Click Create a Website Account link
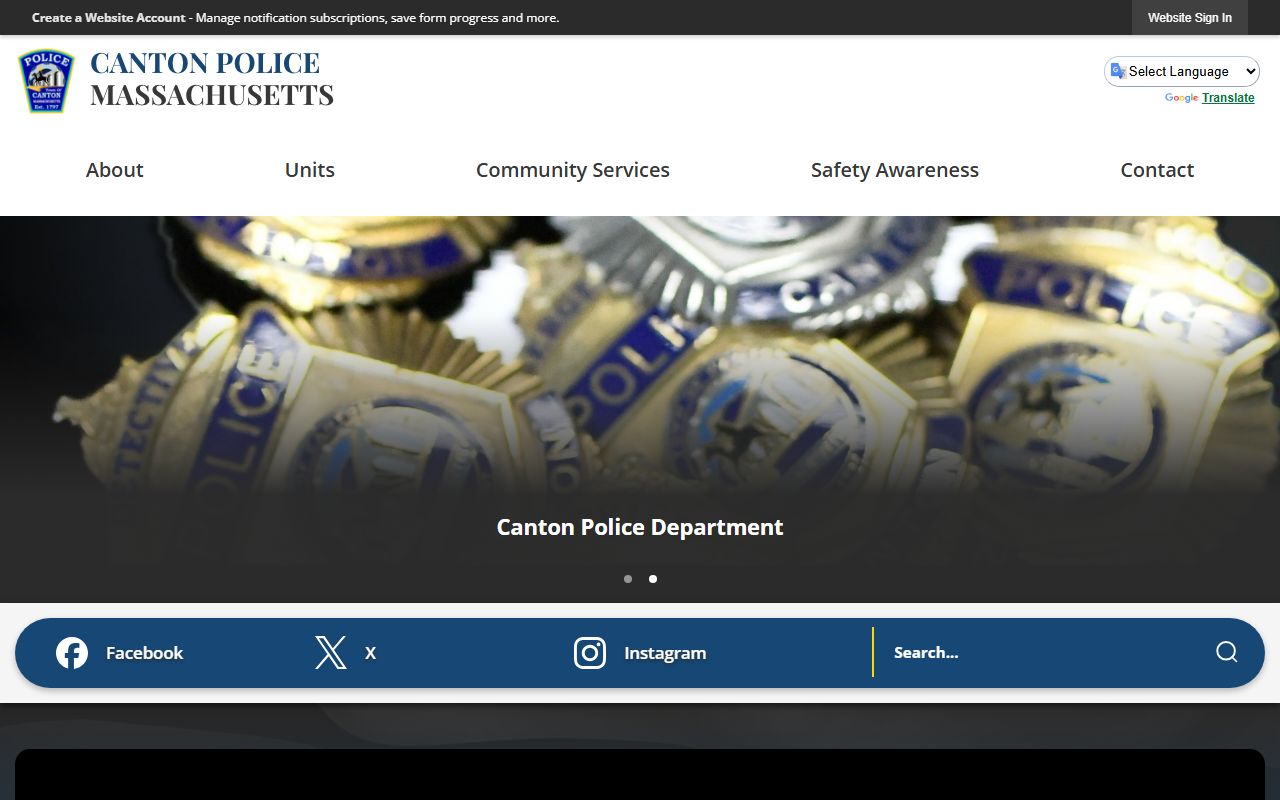Screen dimensions: 1280x800 pyautogui.click(x=109, y=18)
